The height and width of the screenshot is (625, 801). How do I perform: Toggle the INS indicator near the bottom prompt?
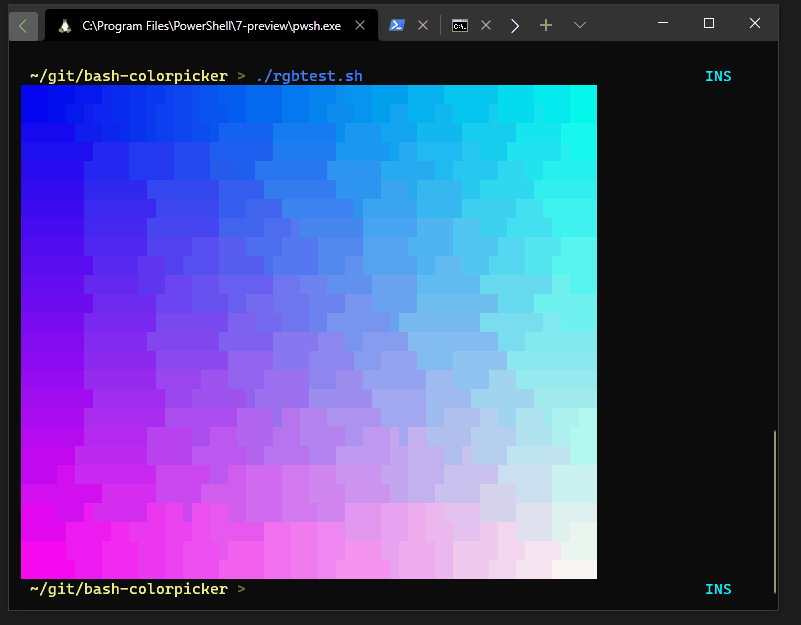click(x=718, y=589)
